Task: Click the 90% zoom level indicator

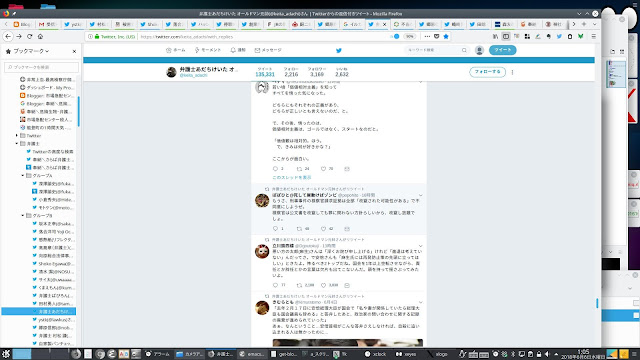Action: 409,36
